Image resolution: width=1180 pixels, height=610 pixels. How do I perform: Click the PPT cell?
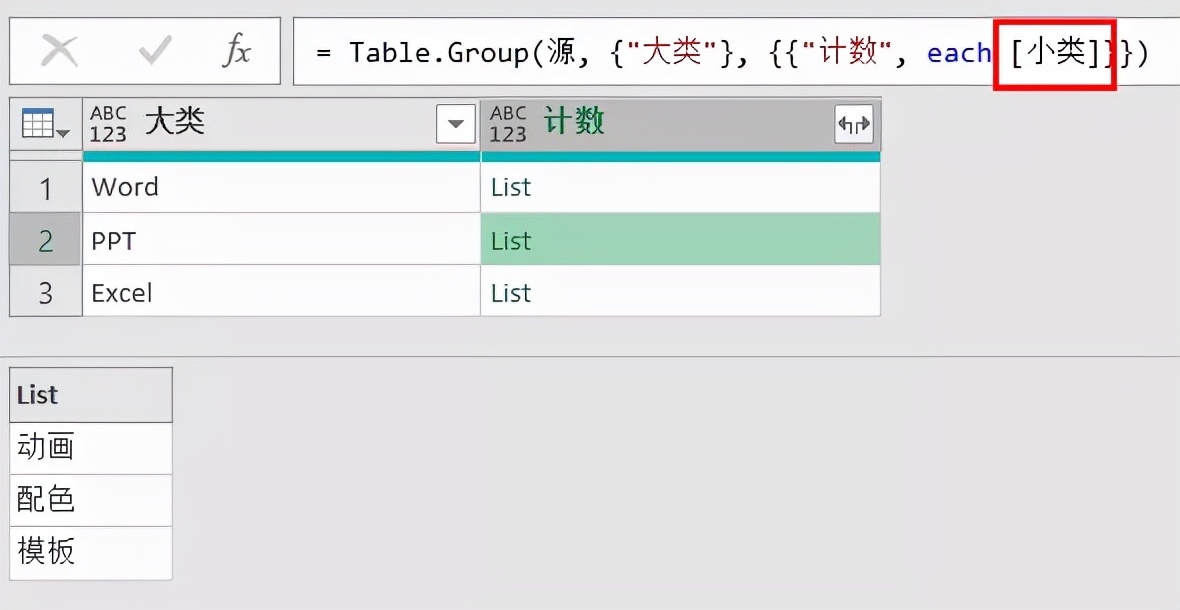click(x=113, y=241)
